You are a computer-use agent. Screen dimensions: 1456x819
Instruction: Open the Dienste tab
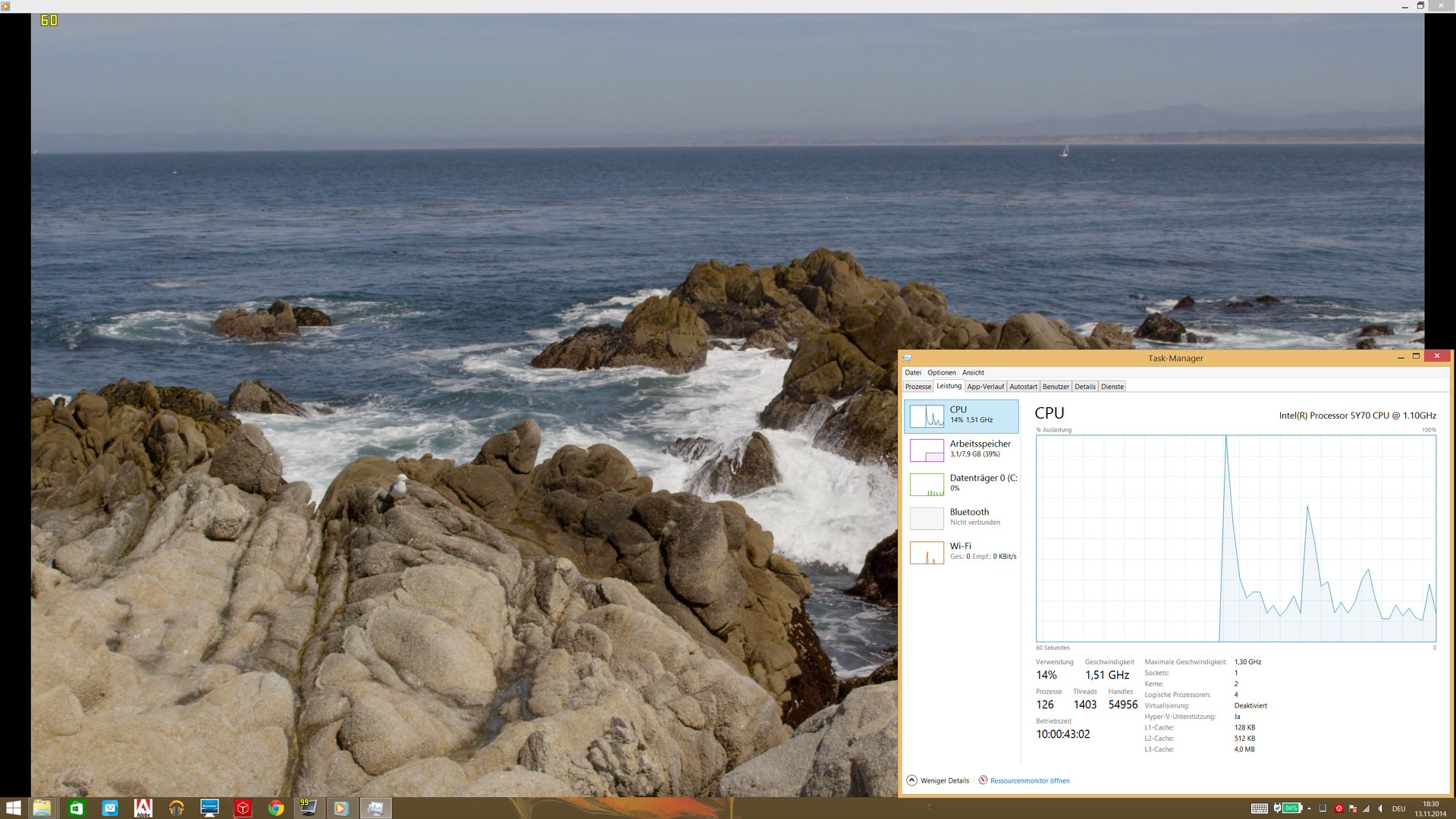point(1112,387)
